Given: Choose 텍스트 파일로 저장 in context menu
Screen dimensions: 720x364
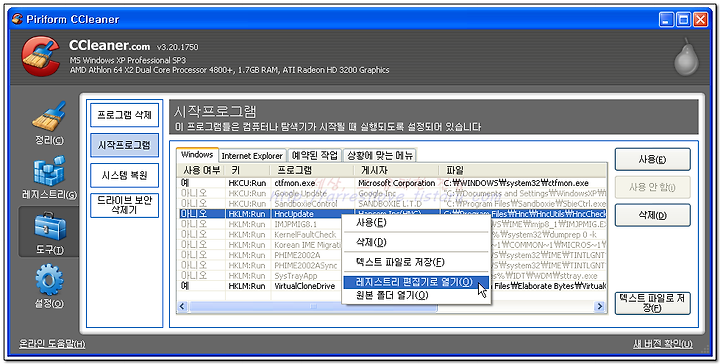Looking at the screenshot, I should [x=416, y=262].
